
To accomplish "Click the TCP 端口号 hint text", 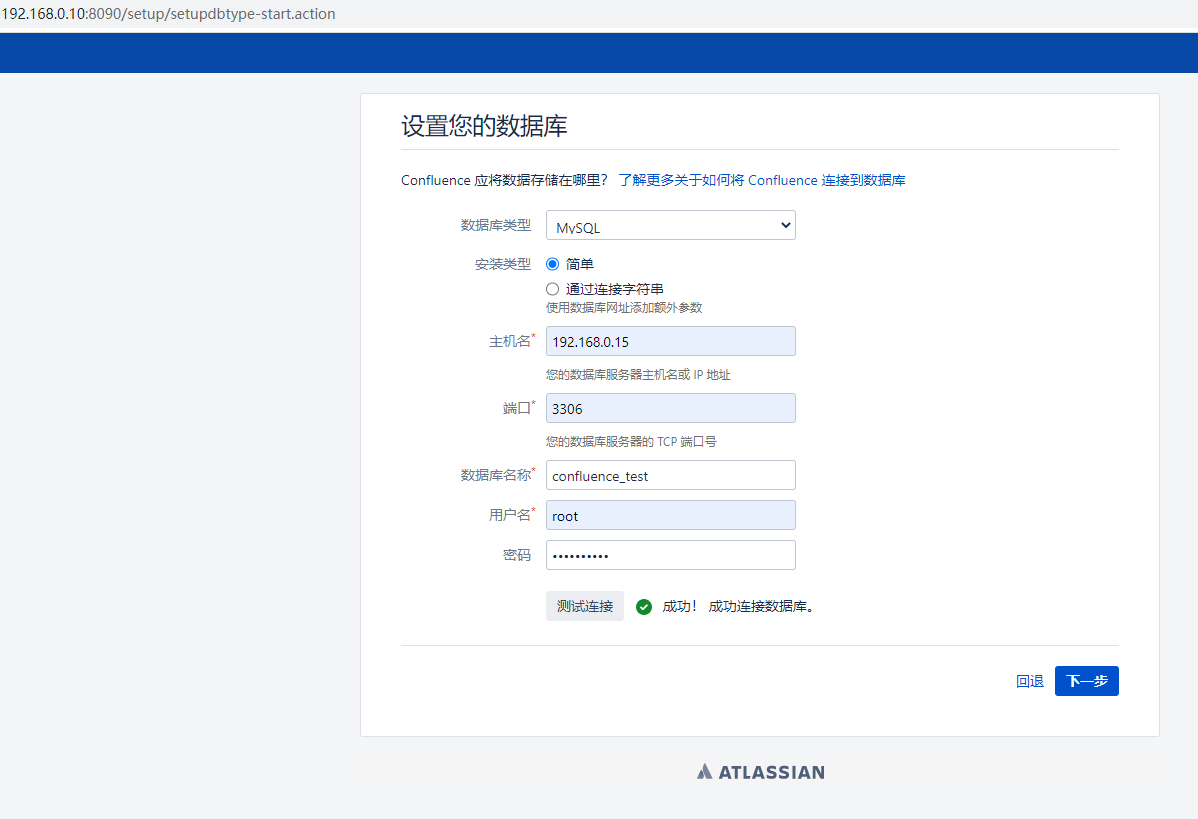I will (631, 442).
